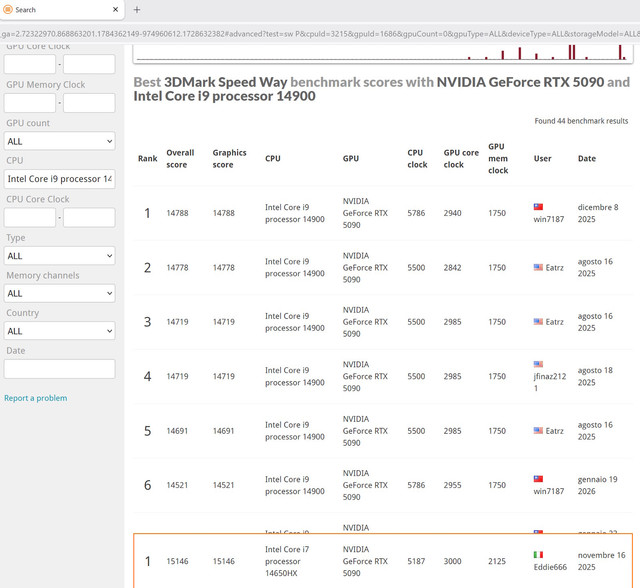The image size is (640, 588).
Task: Click GPU Memory Clock minimum field
Action: click(30, 103)
